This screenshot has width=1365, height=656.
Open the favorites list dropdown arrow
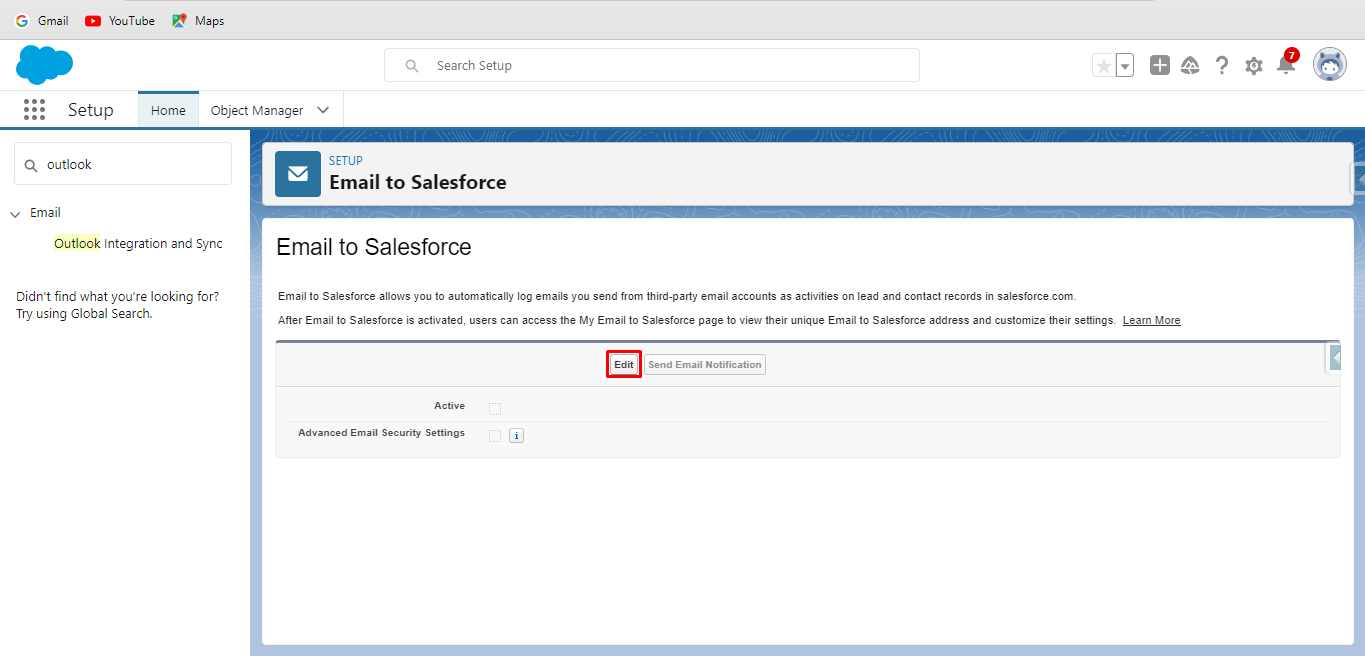tap(1125, 66)
